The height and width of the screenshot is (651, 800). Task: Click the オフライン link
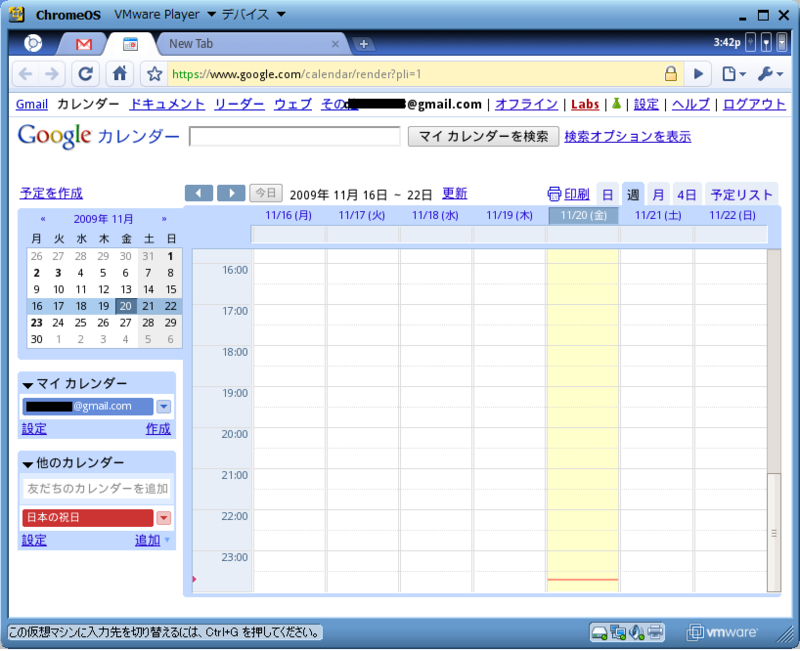point(527,105)
